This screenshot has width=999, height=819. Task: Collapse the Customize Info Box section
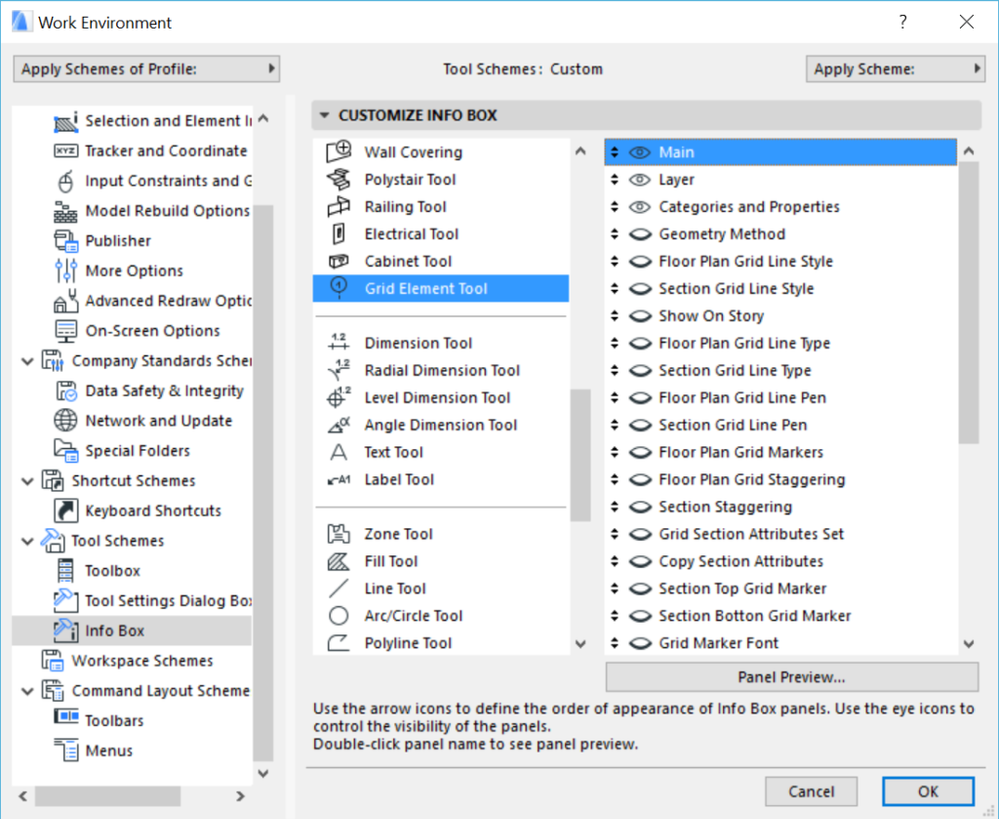(x=324, y=116)
